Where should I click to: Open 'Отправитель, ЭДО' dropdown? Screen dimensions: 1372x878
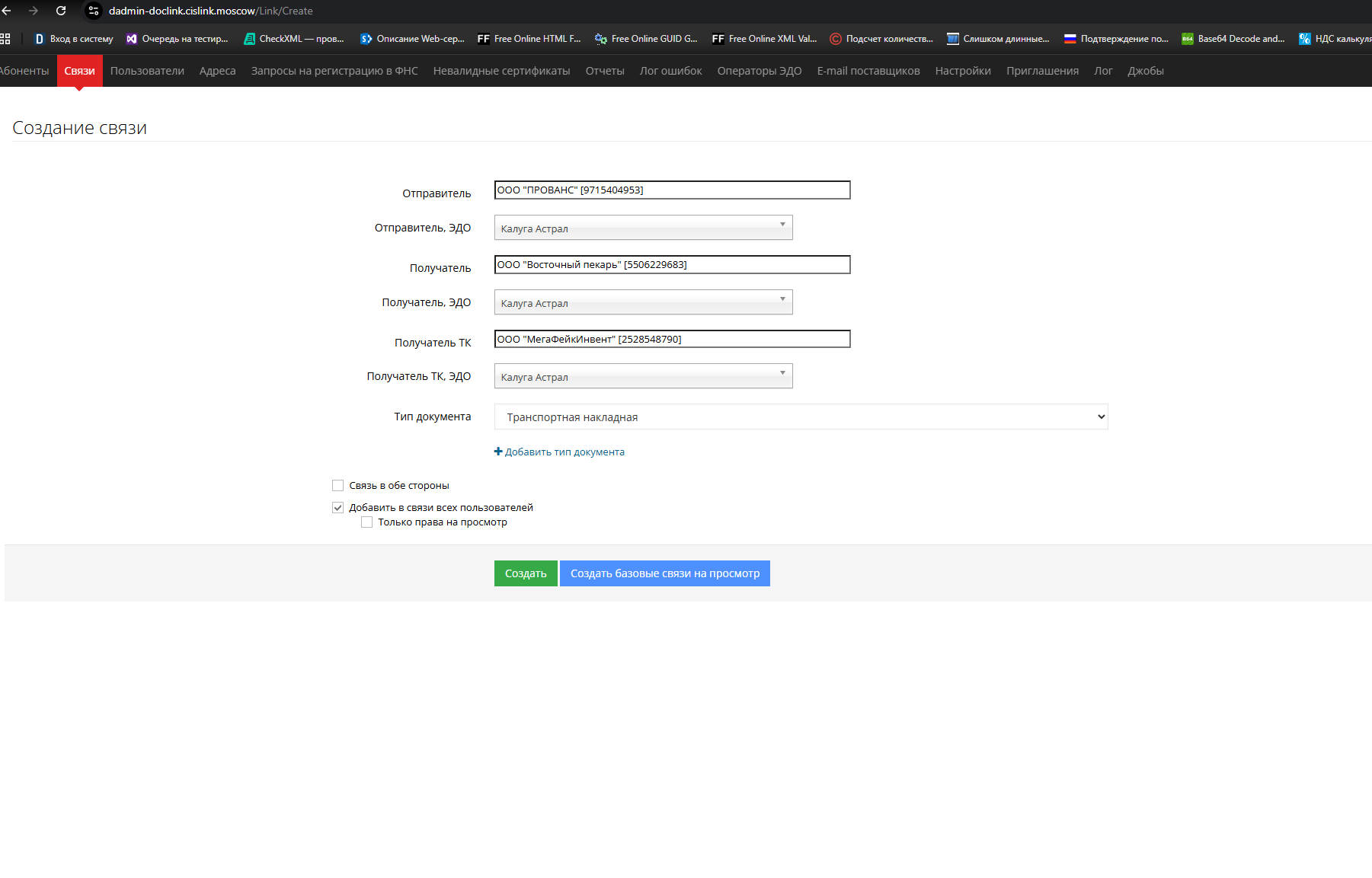click(643, 228)
